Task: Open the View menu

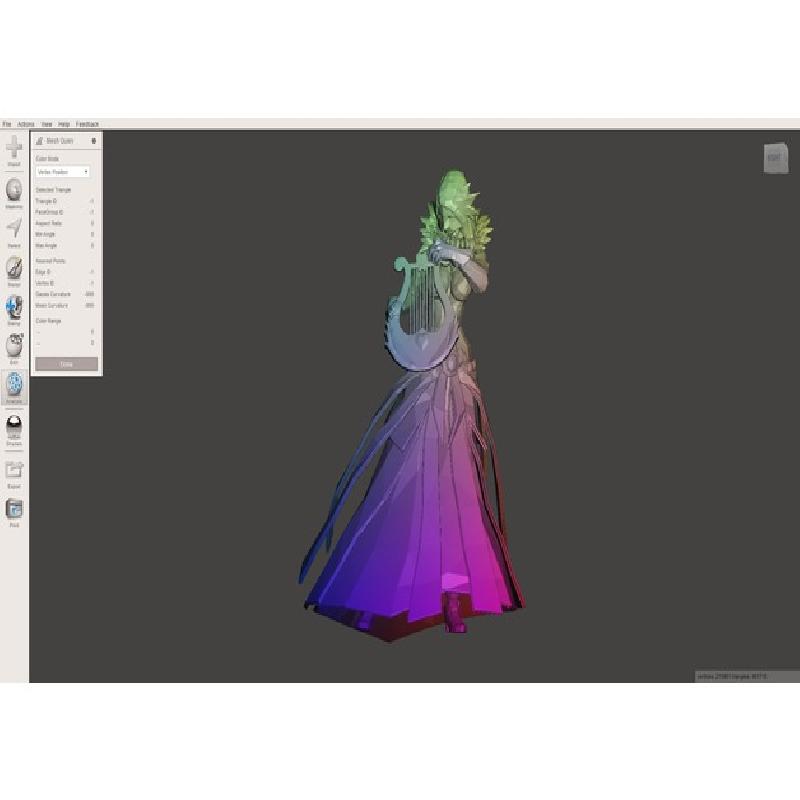Action: 46,123
